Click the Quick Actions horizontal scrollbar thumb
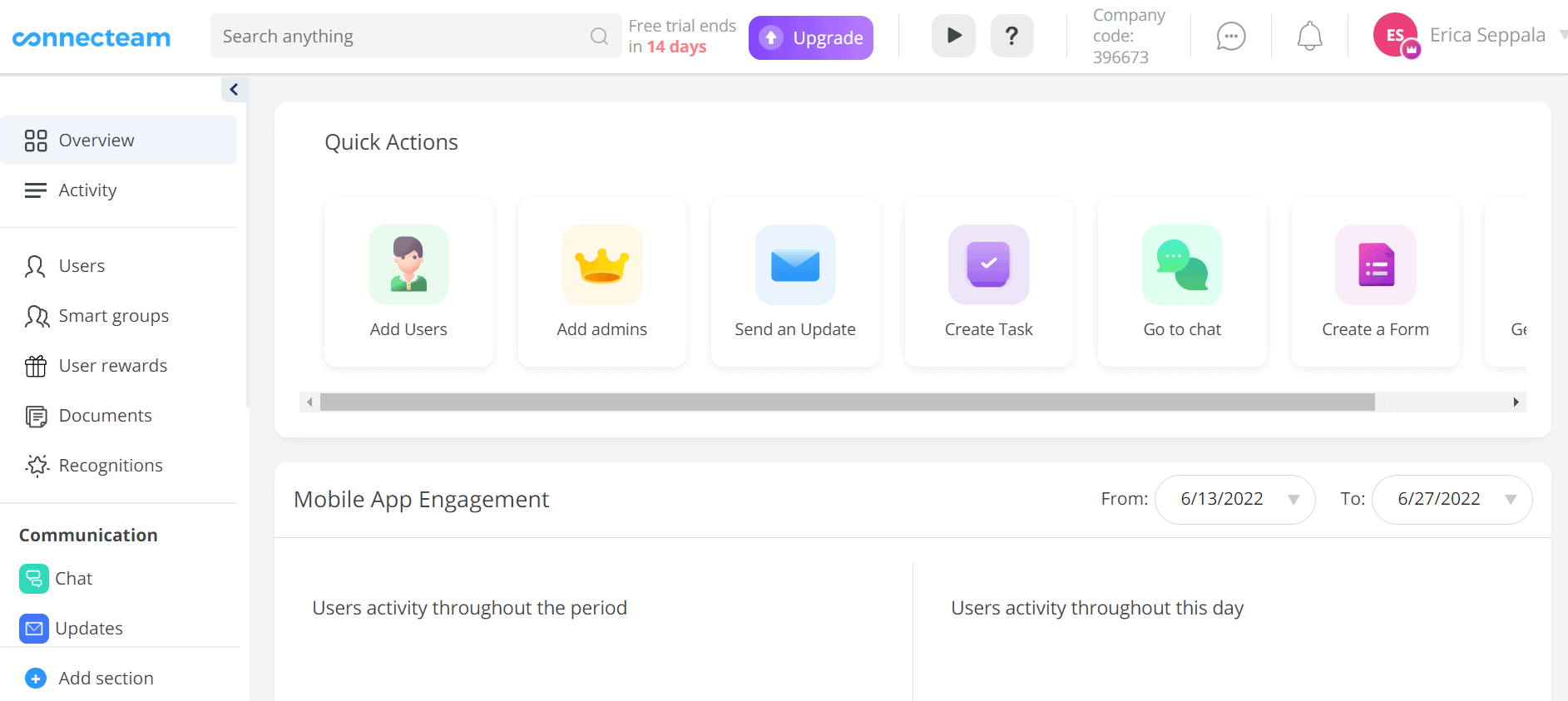 tap(848, 402)
